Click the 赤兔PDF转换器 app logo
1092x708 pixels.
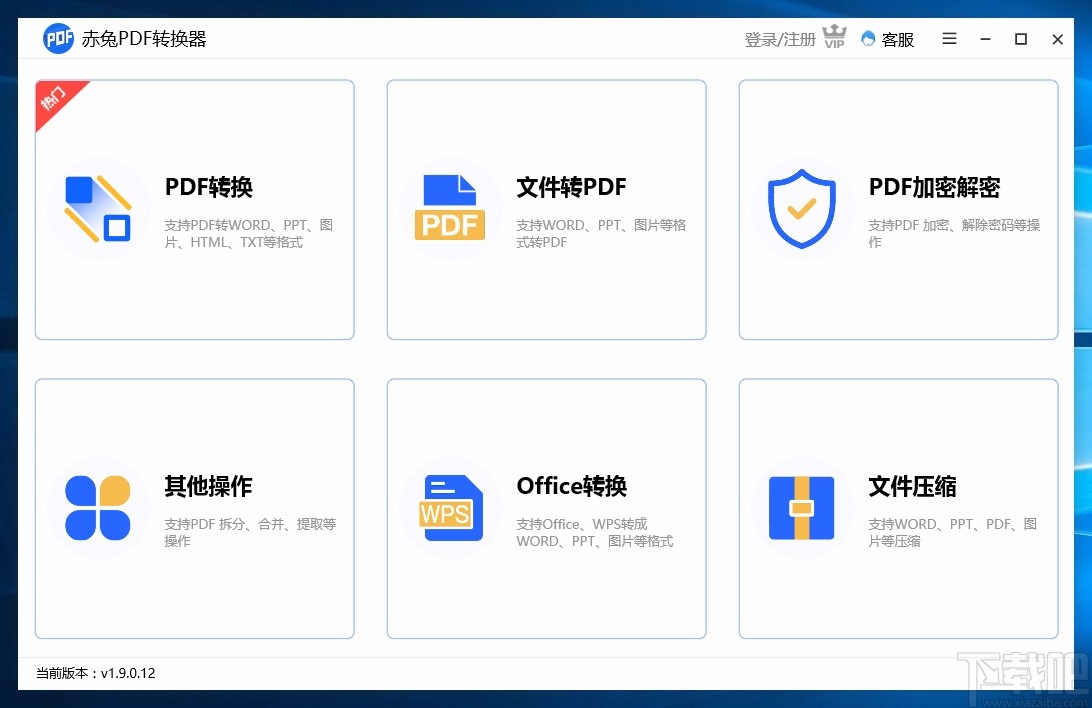pyautogui.click(x=57, y=38)
